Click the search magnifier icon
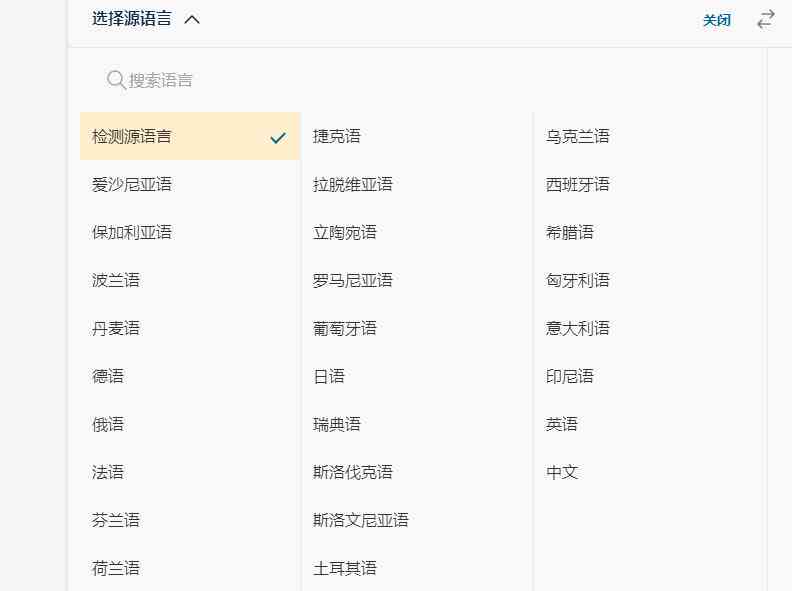Viewport: 792px width, 591px height. click(116, 80)
